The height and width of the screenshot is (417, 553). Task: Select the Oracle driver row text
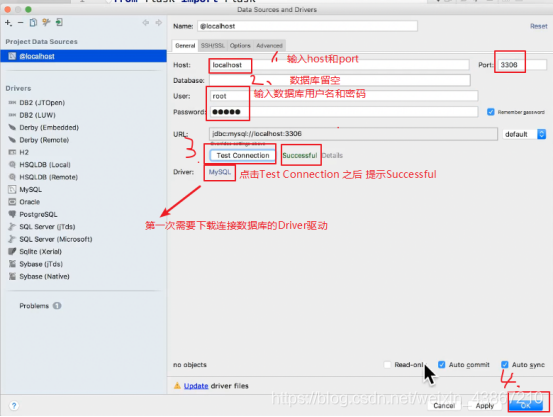click(x=30, y=202)
